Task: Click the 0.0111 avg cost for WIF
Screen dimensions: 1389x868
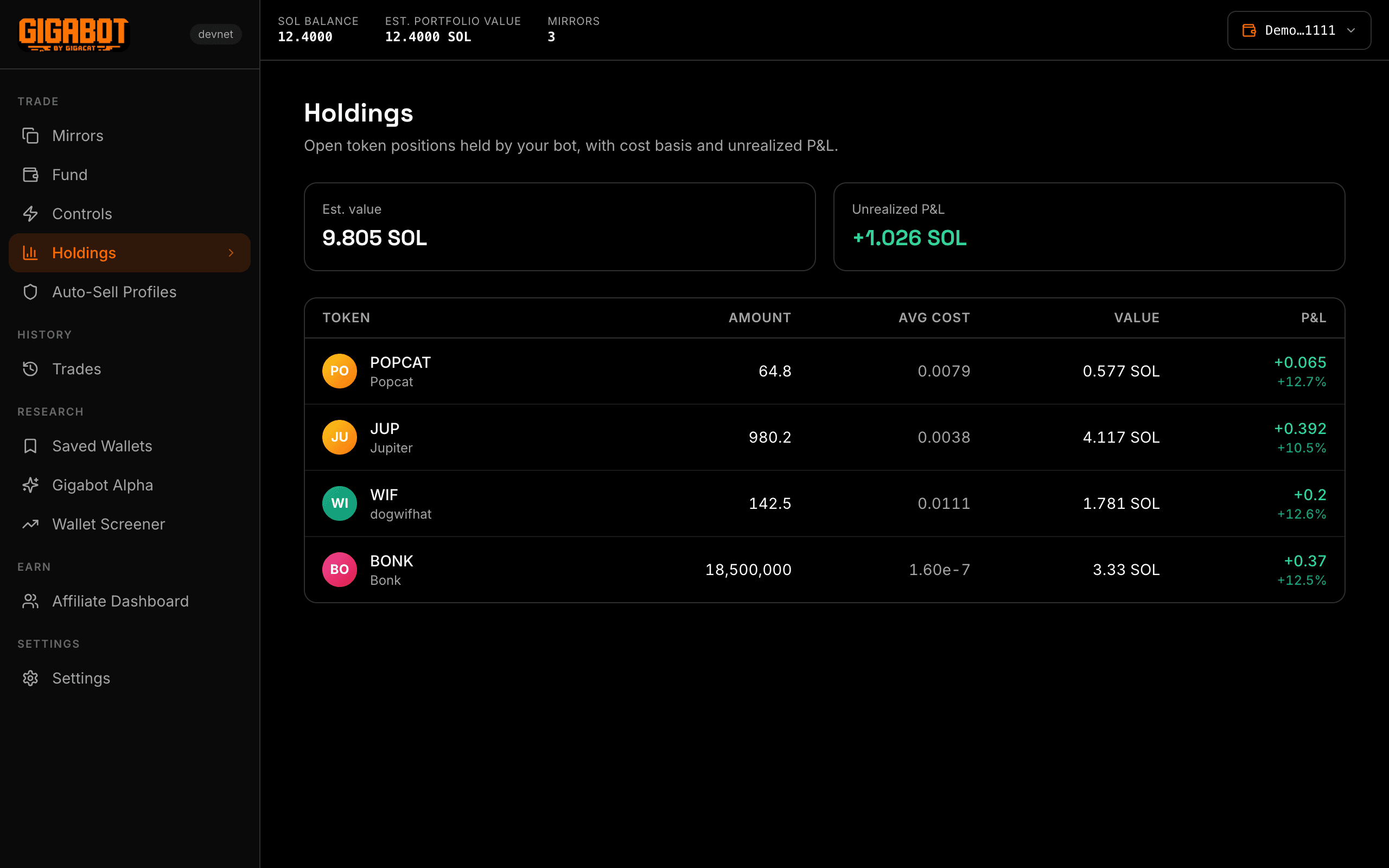Action: coord(944,503)
